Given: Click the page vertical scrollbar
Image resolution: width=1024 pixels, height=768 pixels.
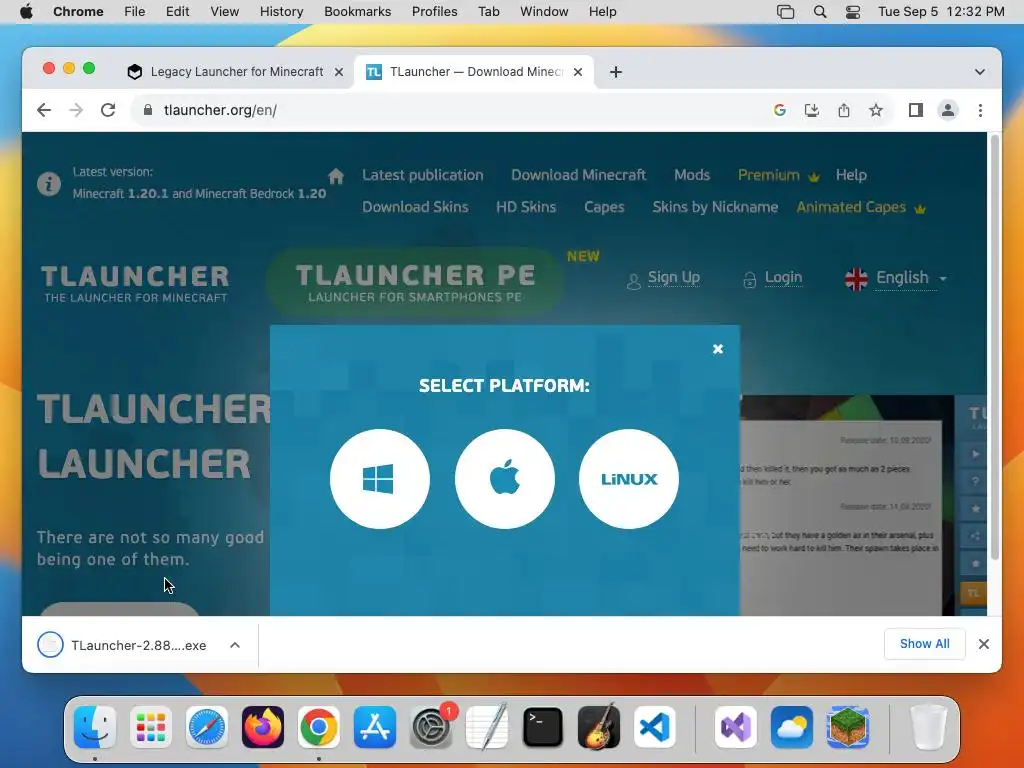Looking at the screenshot, I should click(x=995, y=346).
